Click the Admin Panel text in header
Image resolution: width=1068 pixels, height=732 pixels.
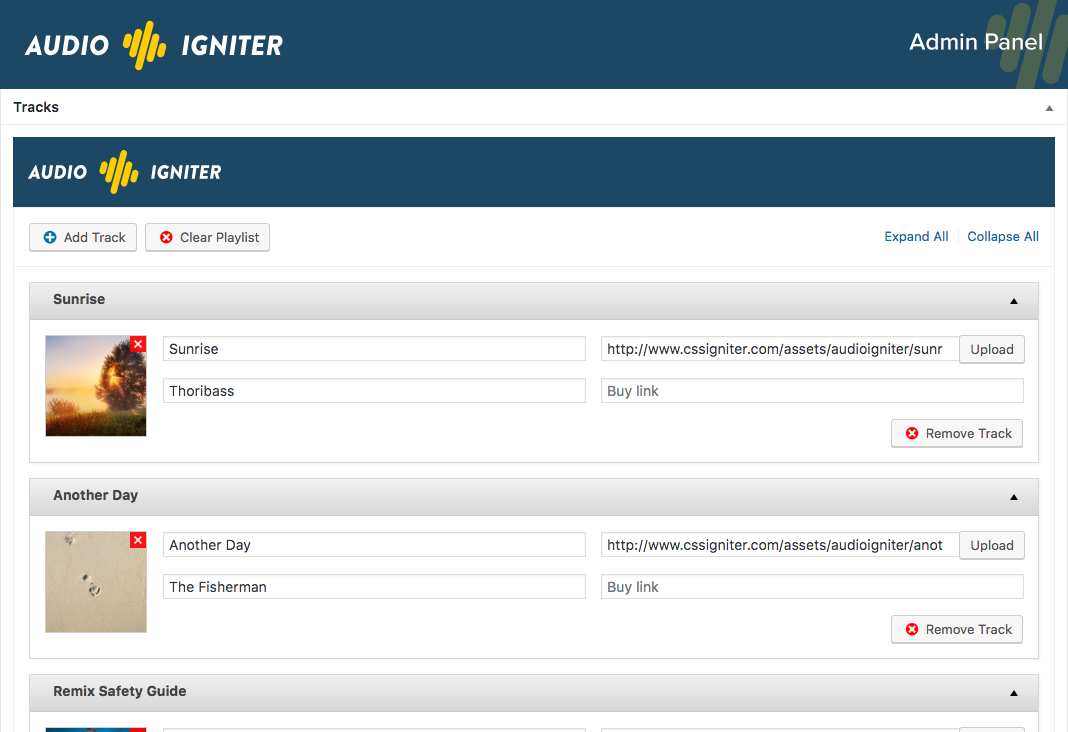976,42
